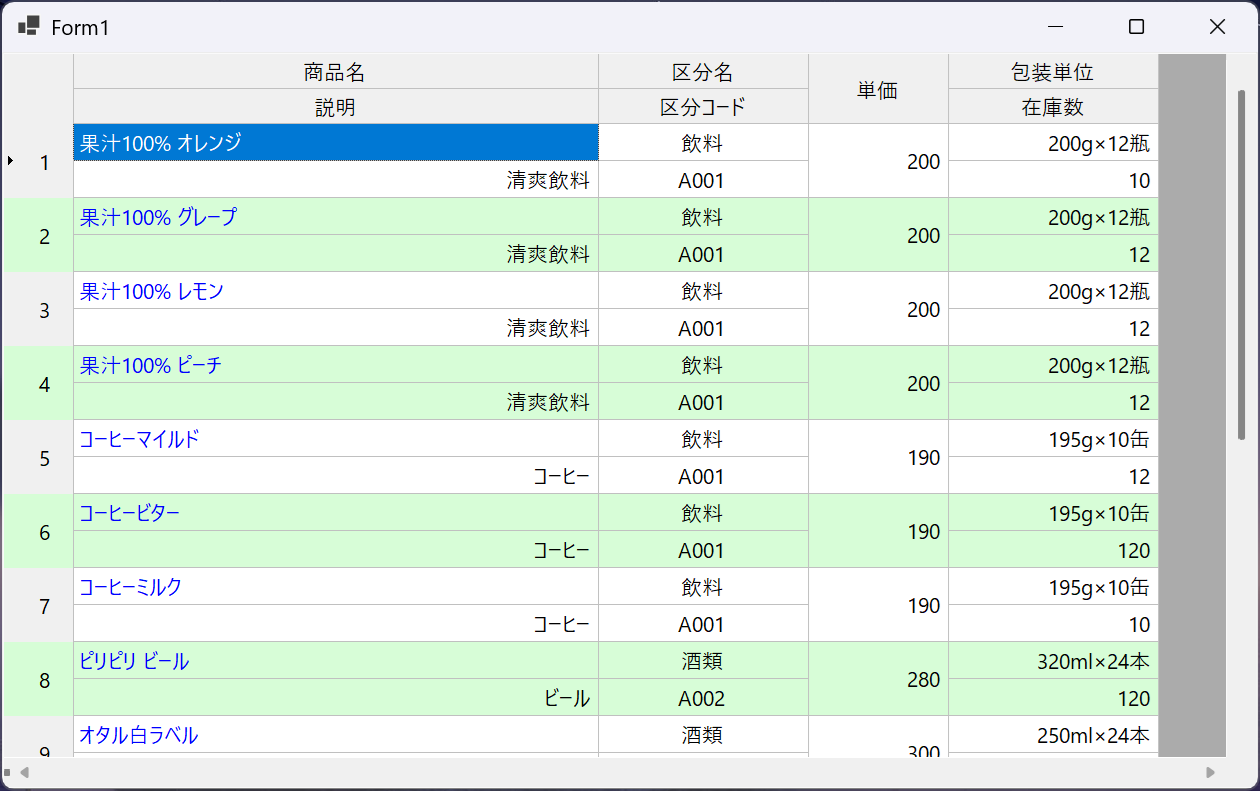Click 195g×10缶 package cell in row 5

pos(1053,438)
